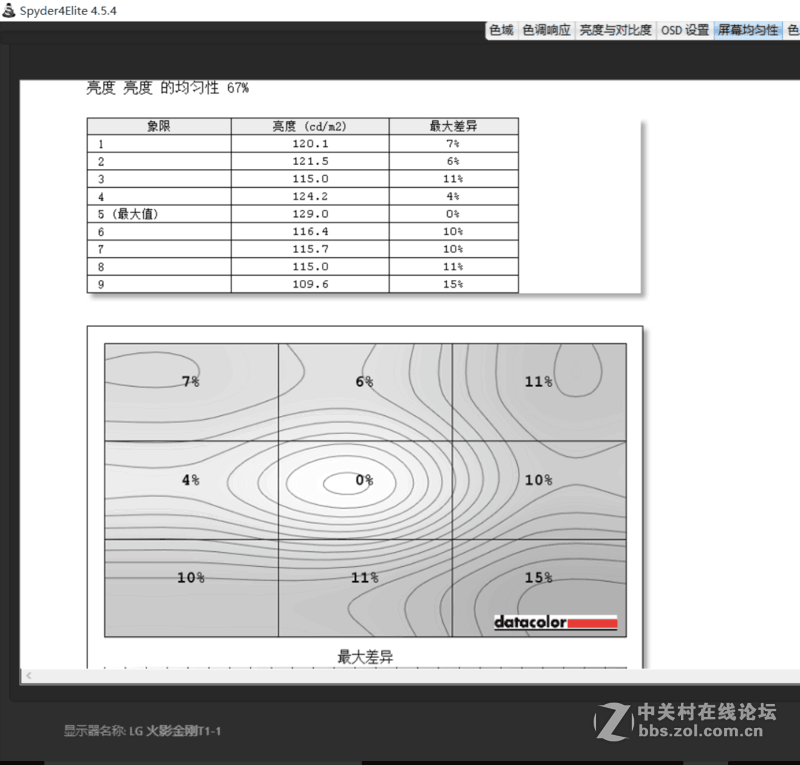800x765 pixels.
Task: Click the Spyder4Elite app icon in title bar
Action: [9, 10]
